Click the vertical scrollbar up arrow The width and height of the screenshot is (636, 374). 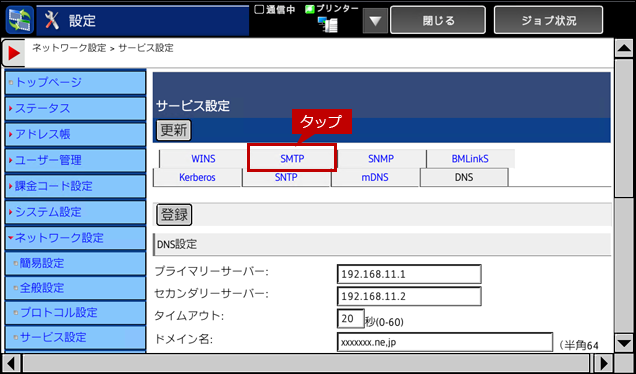tap(624, 49)
